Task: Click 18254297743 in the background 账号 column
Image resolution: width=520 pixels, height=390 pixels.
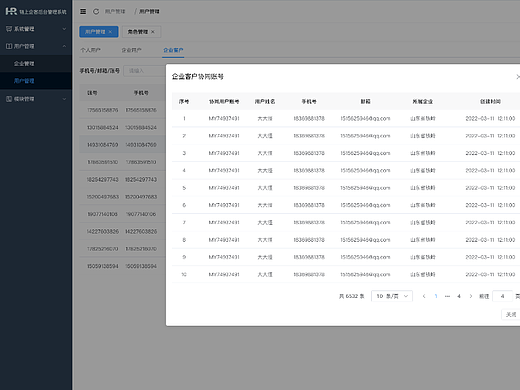Action: pos(103,180)
